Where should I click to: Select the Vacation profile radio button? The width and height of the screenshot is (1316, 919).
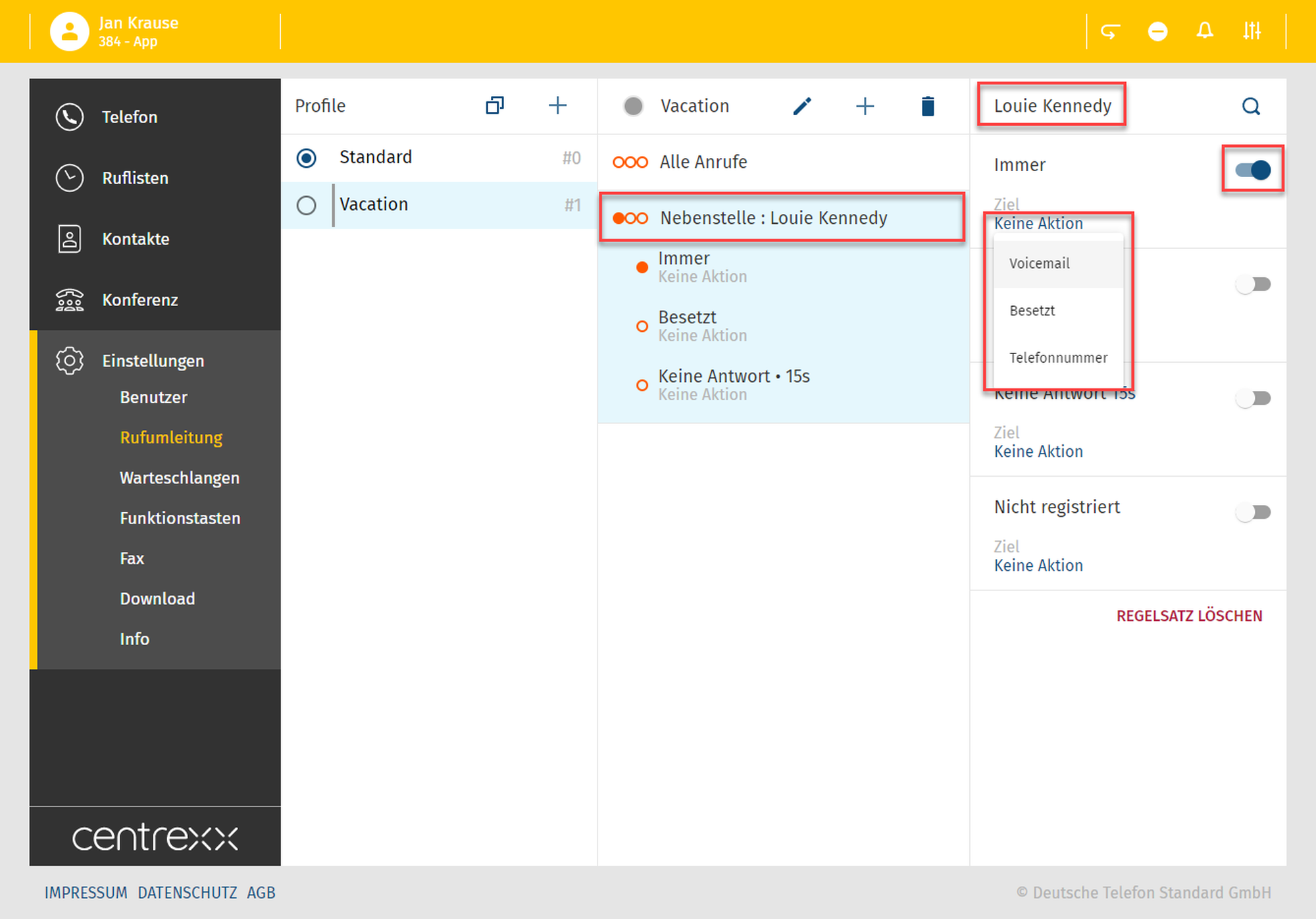(x=306, y=205)
